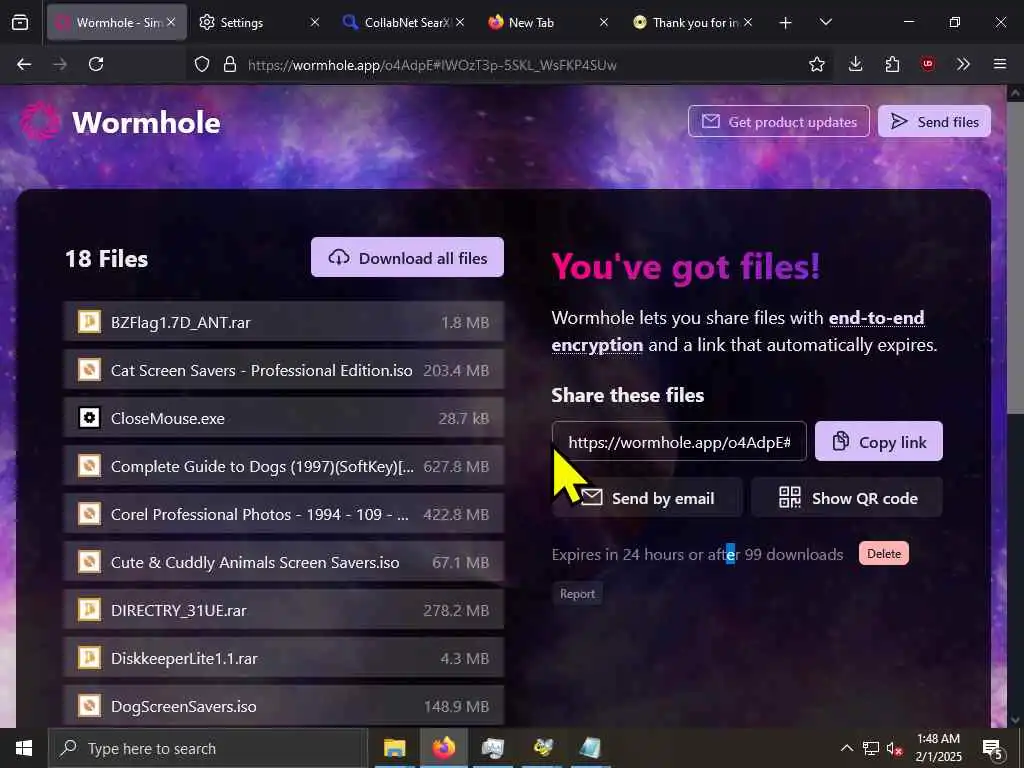The image size is (1024, 768).
Task: Switch to CollabNet SearX tab
Action: click(404, 22)
